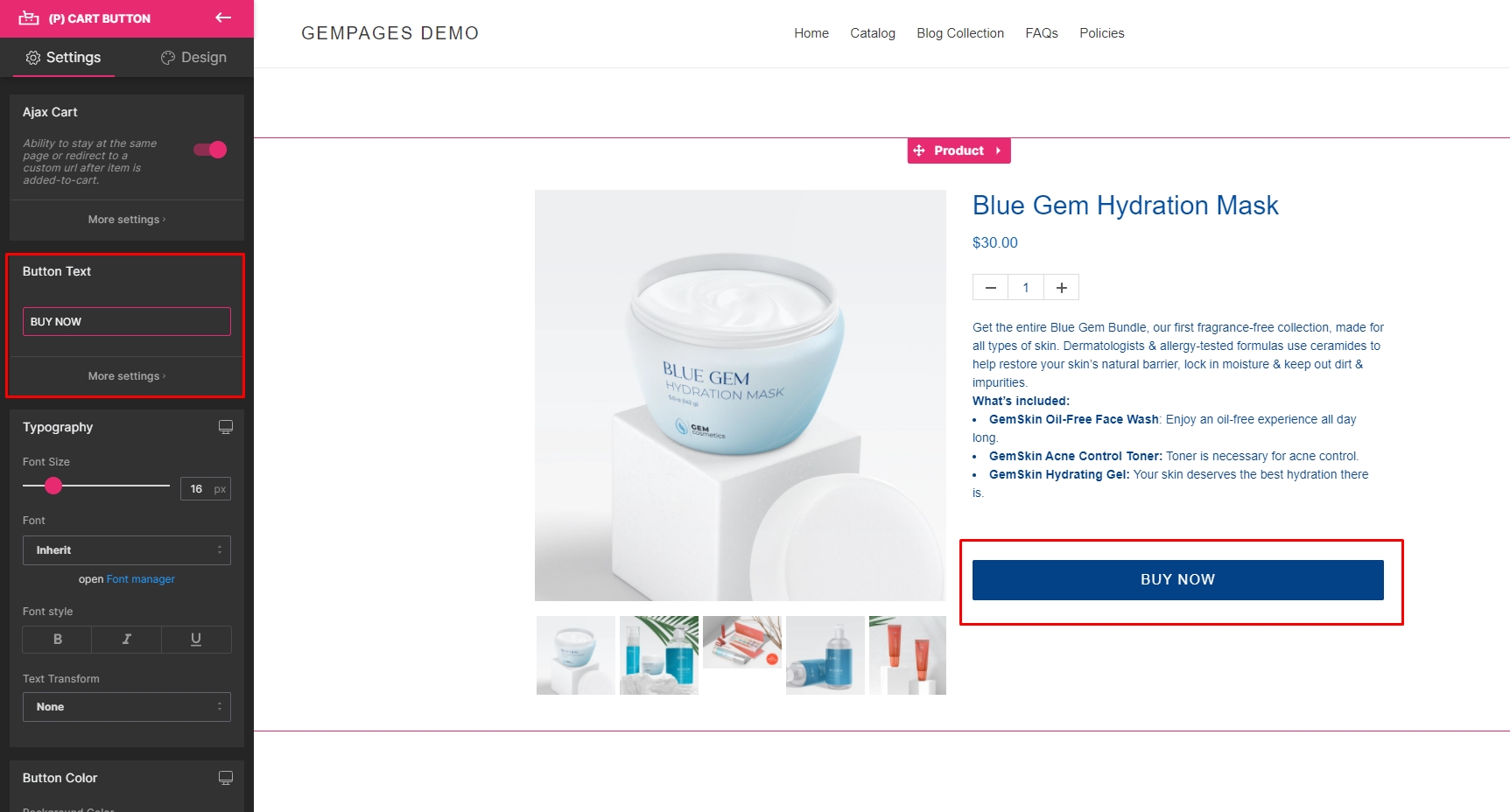Image resolution: width=1510 pixels, height=812 pixels.
Task: Toggle bold font style
Action: point(57,640)
